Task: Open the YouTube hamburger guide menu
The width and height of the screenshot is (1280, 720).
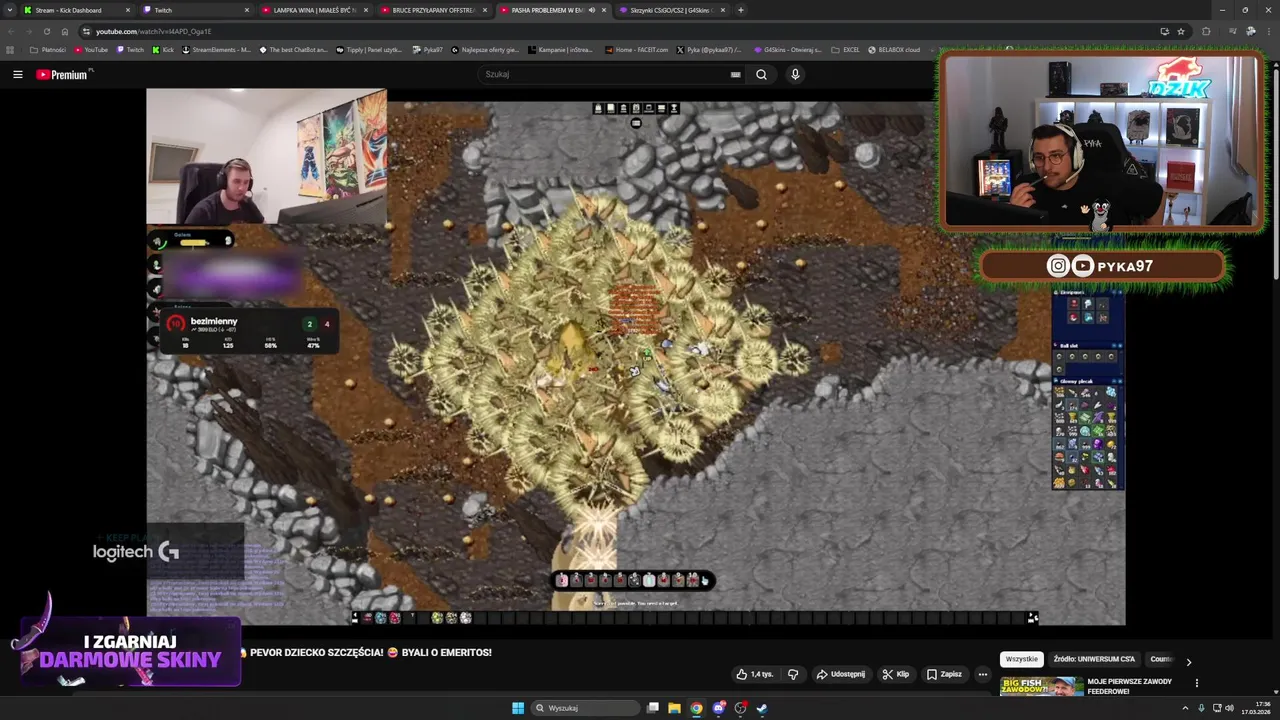Action: [x=17, y=74]
